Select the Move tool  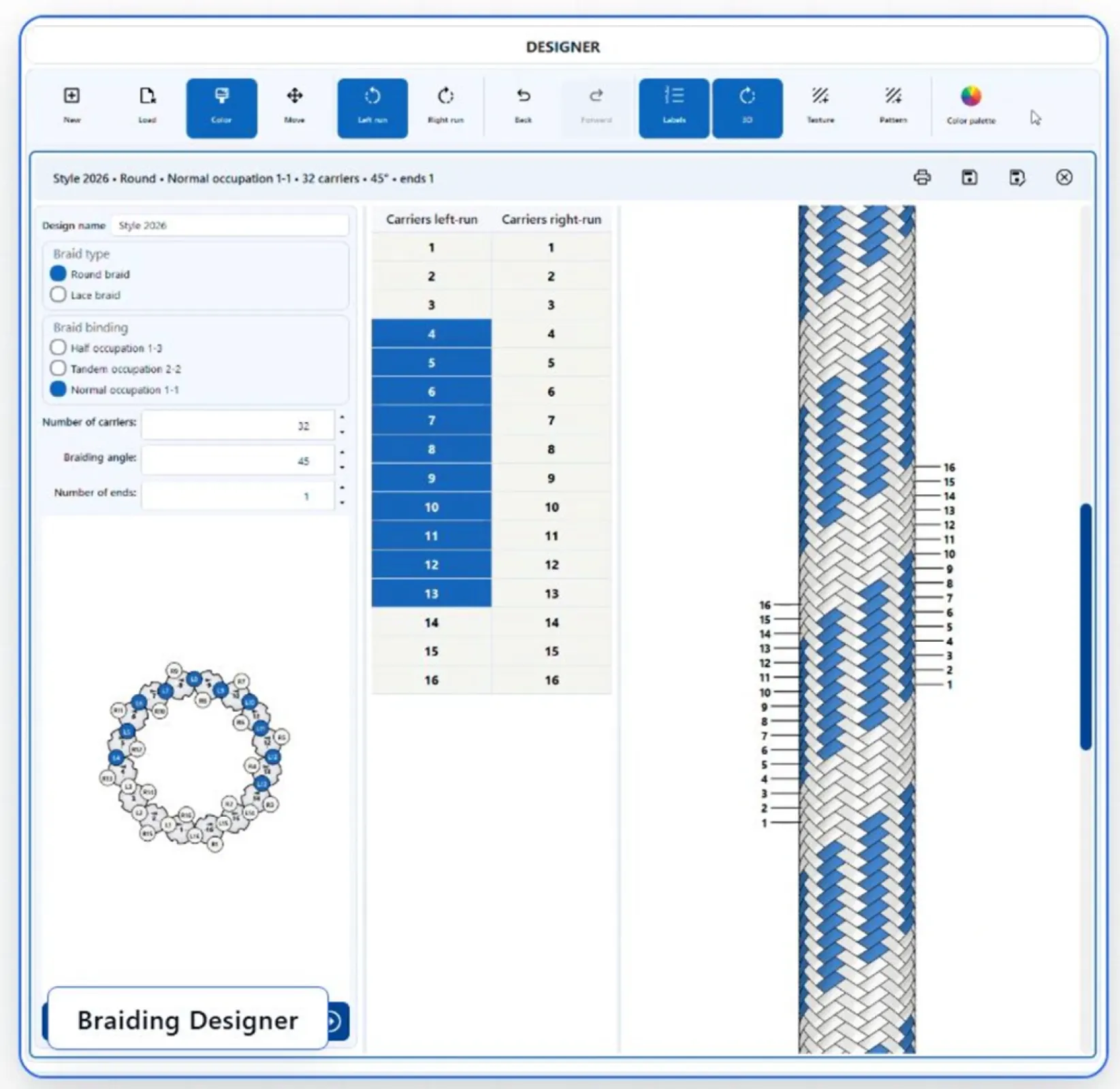pyautogui.click(x=295, y=107)
